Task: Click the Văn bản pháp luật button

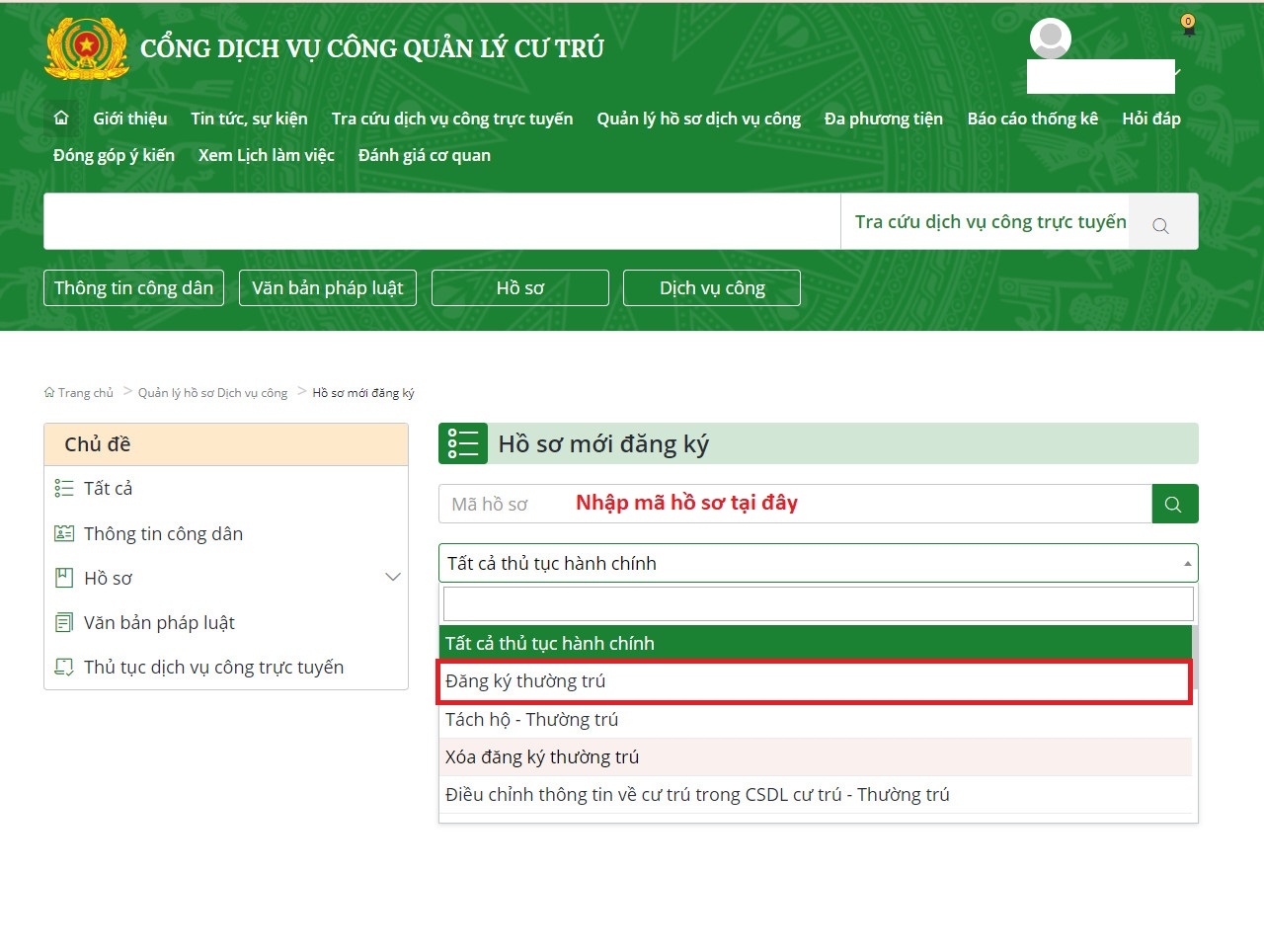Action: click(x=327, y=287)
